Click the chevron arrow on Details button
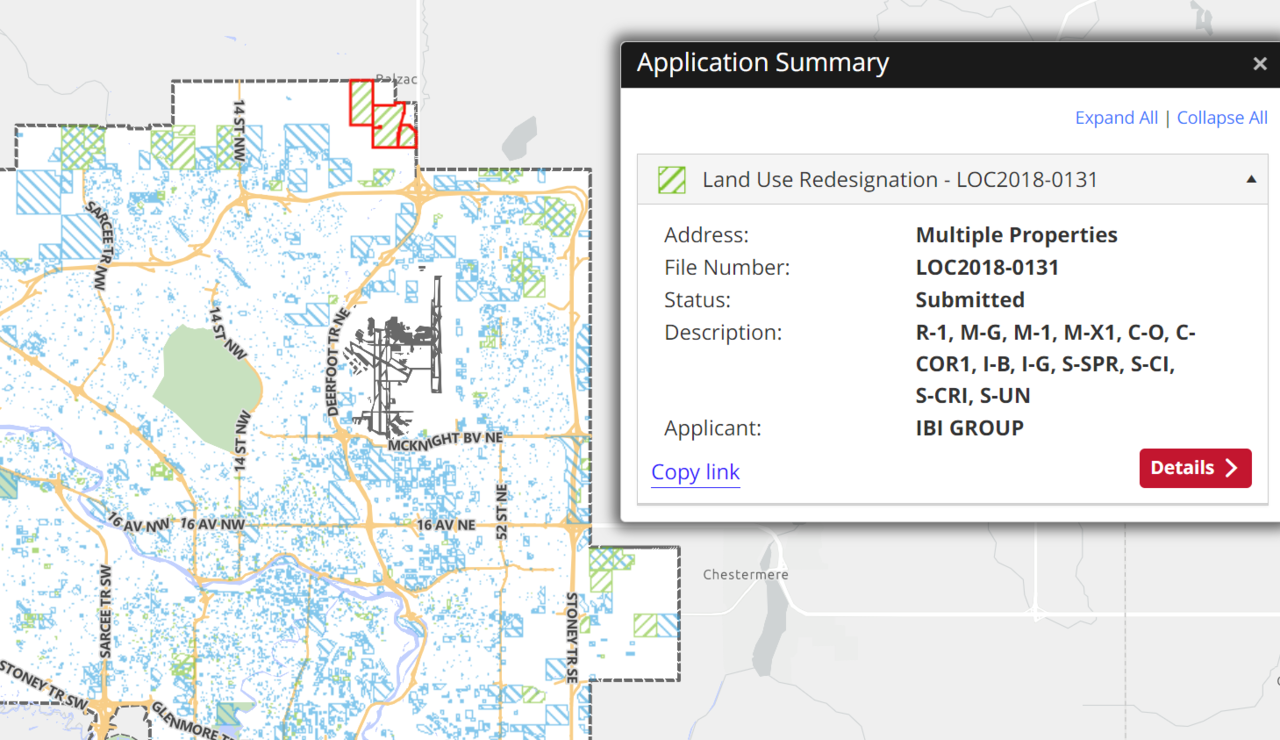1280x740 pixels. pyautogui.click(x=1231, y=468)
